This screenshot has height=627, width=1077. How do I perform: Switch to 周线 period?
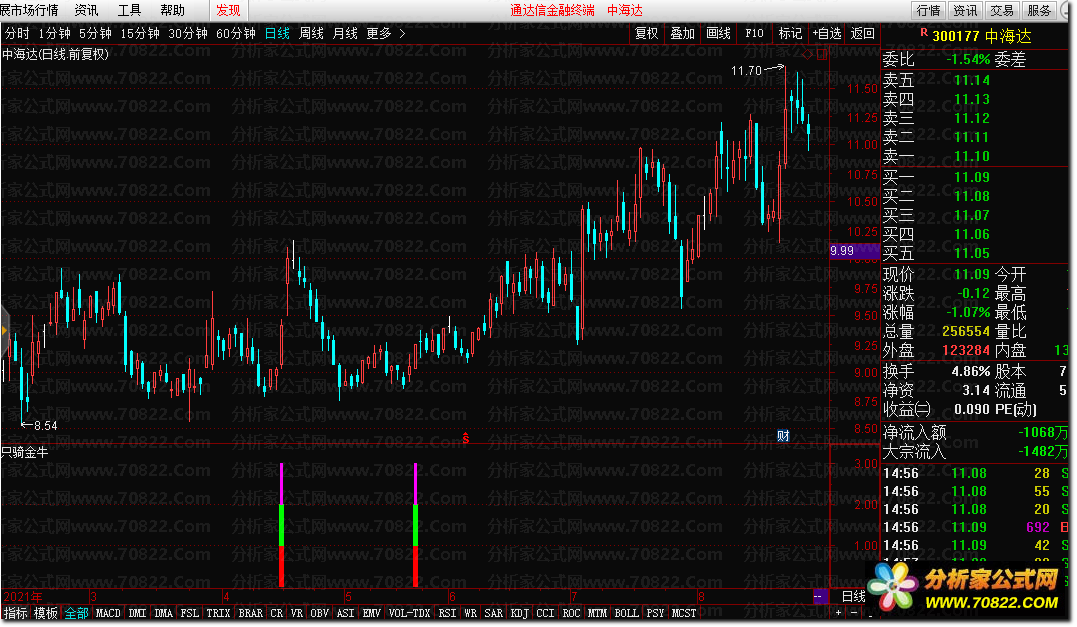pyautogui.click(x=312, y=33)
